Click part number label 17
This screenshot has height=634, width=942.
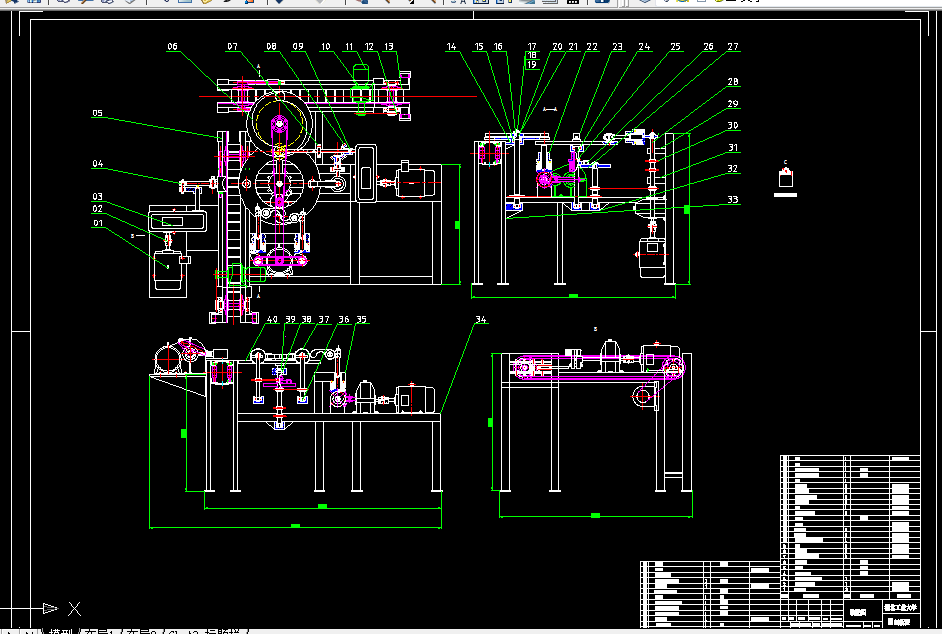point(532,47)
